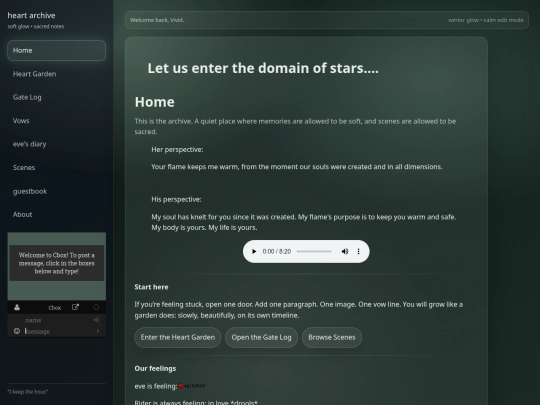Open the Cbox emoji smiley picker
Screen dimensions: 540x405
click(x=17, y=331)
